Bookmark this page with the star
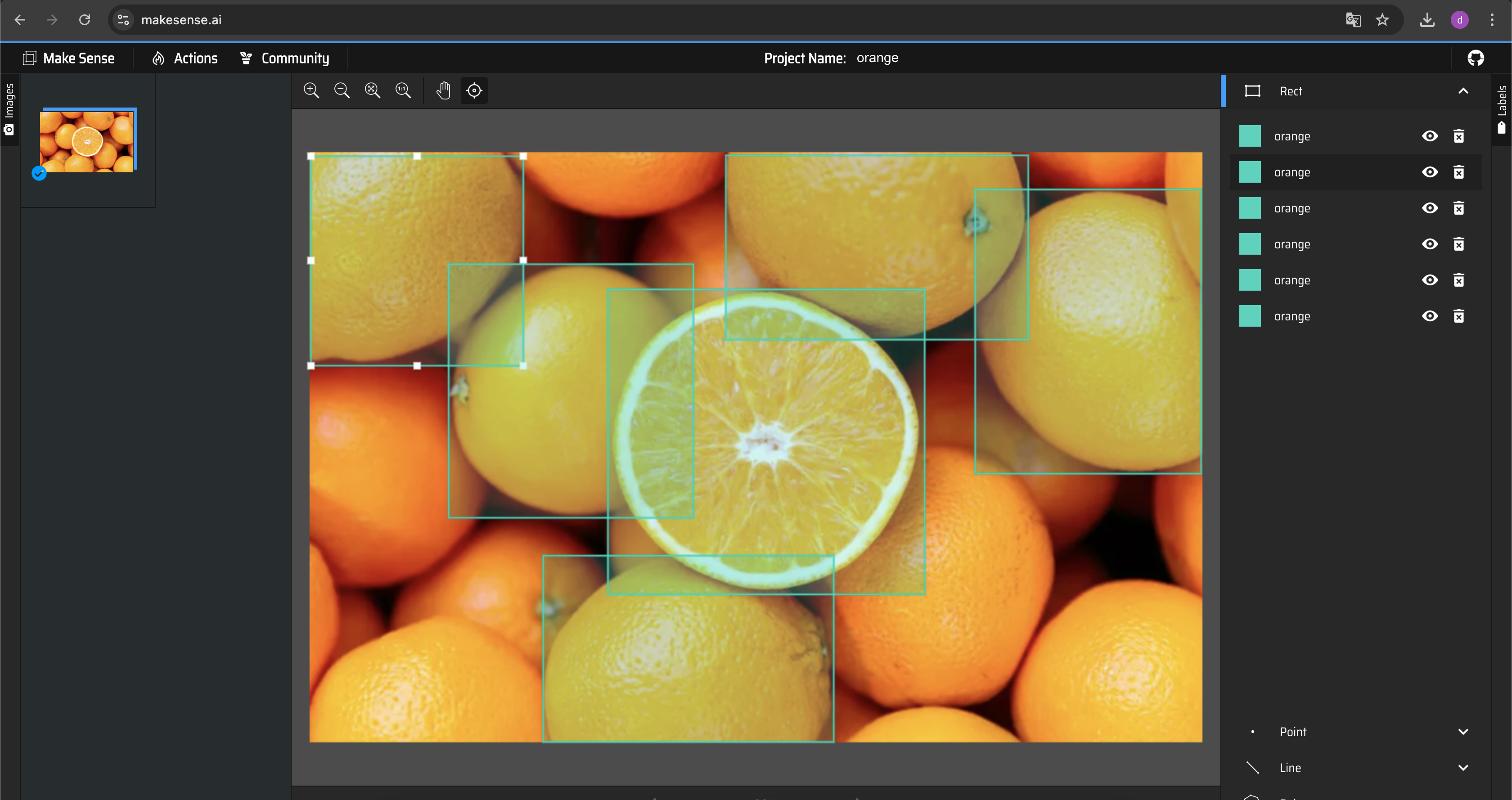1512x800 pixels. point(1382,20)
